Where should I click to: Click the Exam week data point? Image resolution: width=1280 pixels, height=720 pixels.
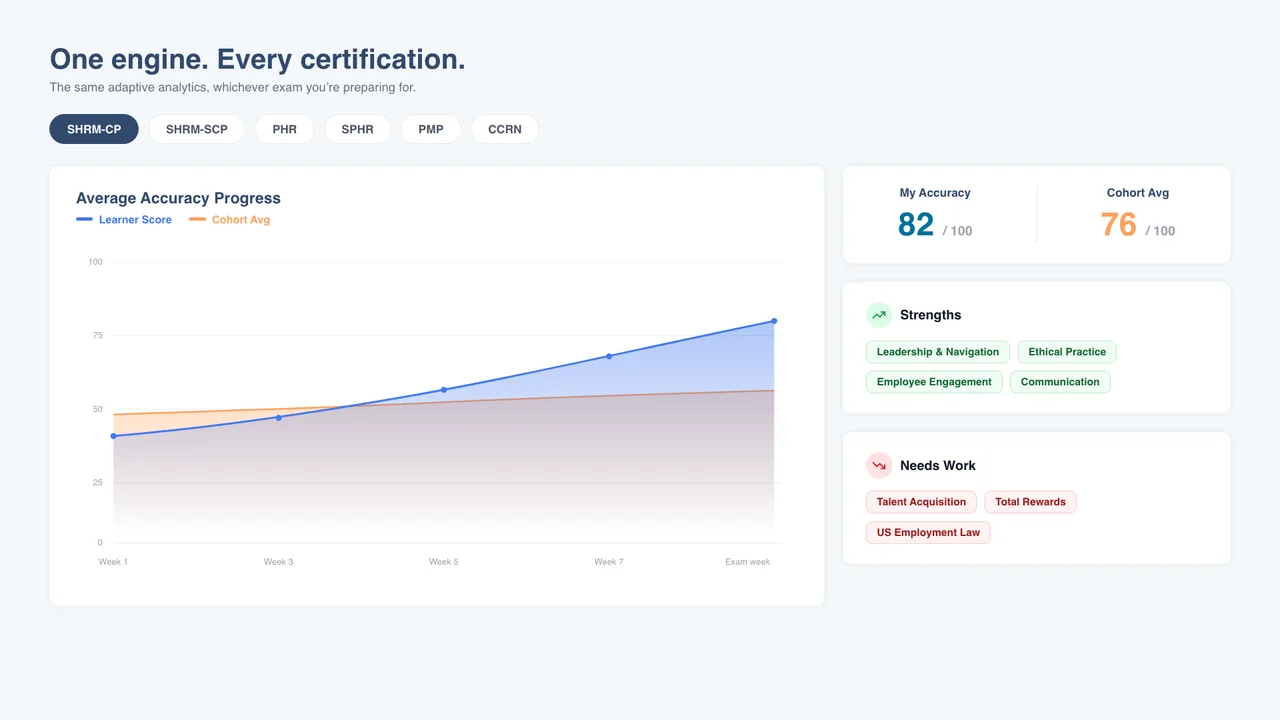click(774, 321)
